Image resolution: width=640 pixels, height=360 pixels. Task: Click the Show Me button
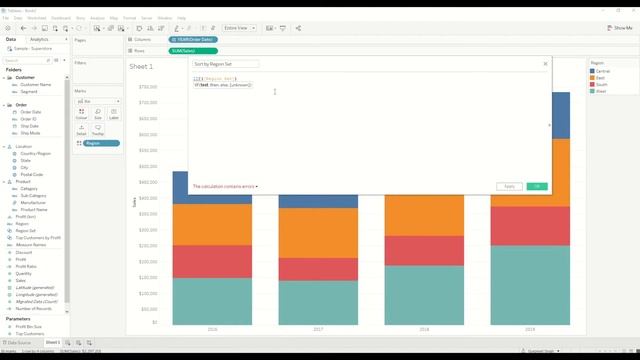620,28
